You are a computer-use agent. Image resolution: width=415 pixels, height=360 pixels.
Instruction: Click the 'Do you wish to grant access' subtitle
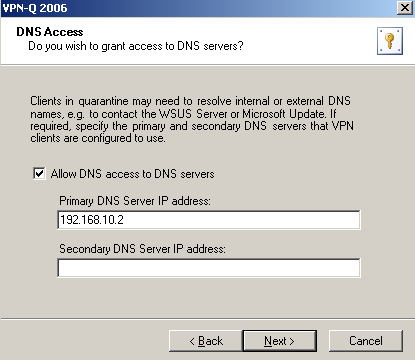pos(136,46)
